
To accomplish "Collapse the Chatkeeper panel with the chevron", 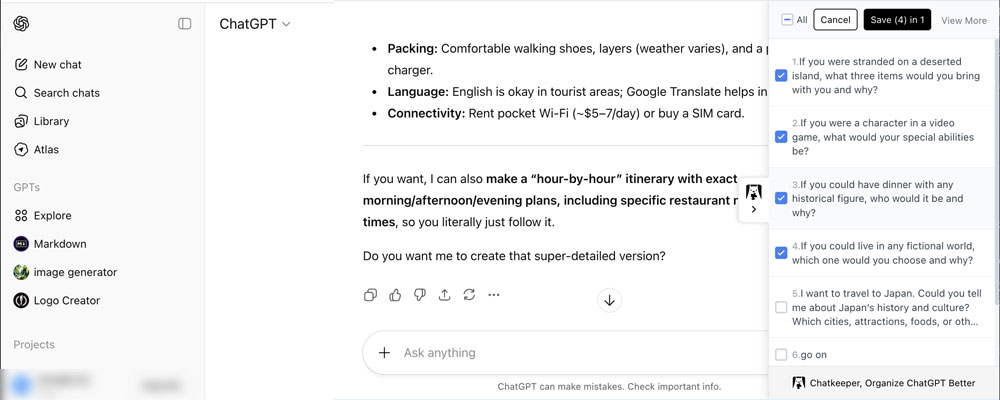I will click(753, 209).
